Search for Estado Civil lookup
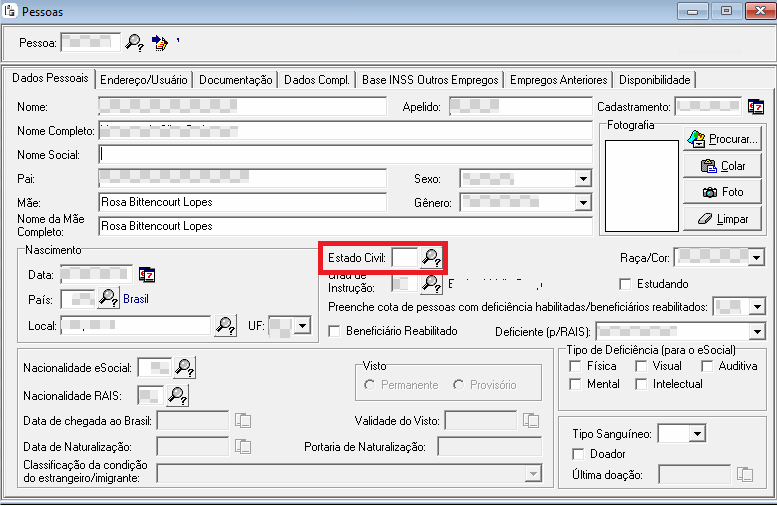The height and width of the screenshot is (506, 777). point(431,258)
